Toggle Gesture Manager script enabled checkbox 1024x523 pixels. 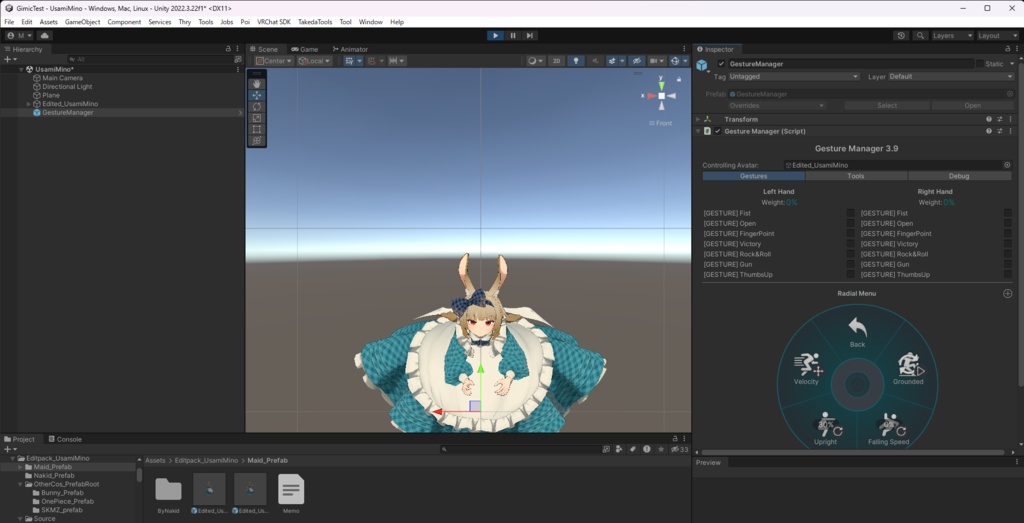718,131
